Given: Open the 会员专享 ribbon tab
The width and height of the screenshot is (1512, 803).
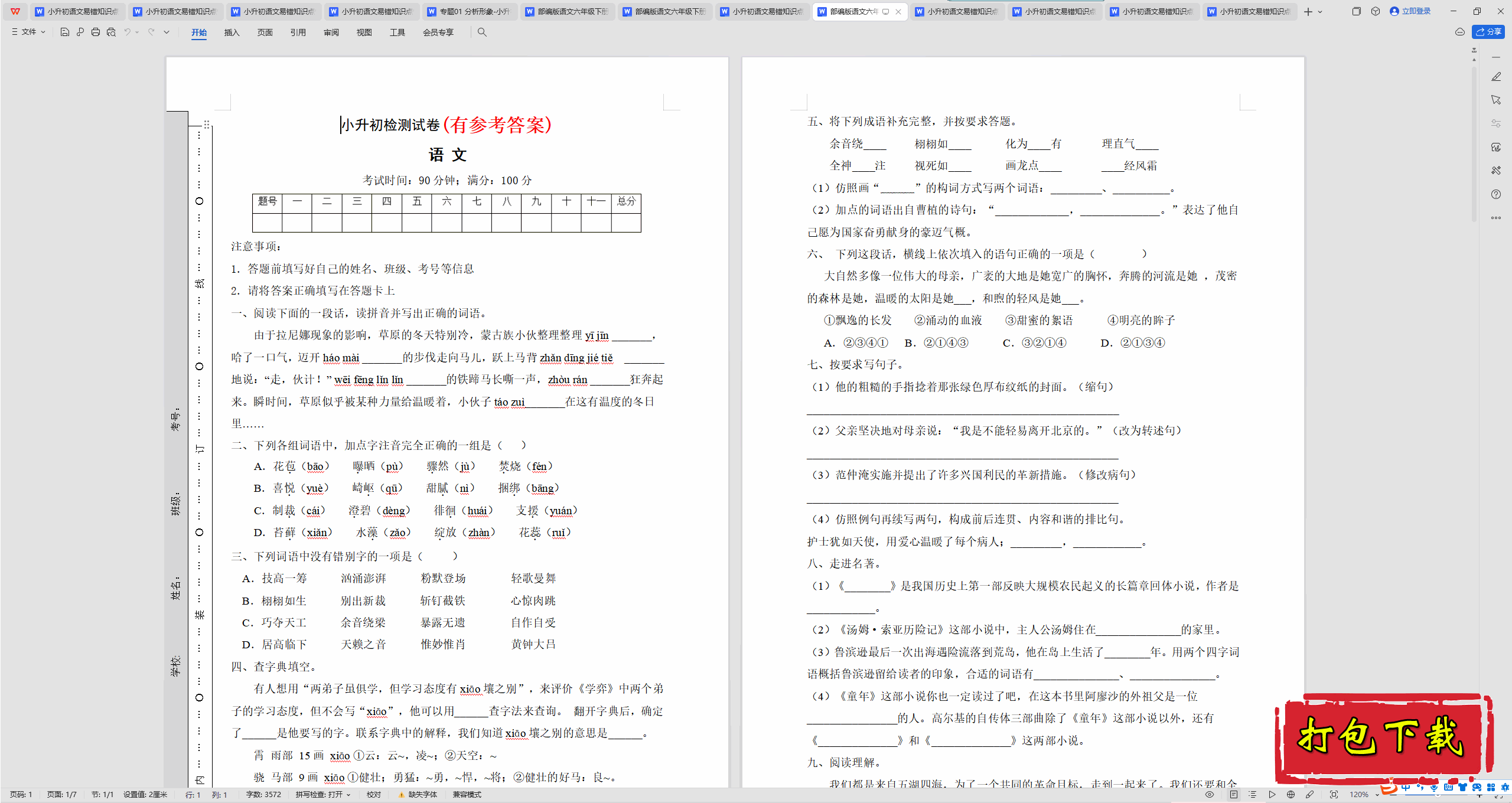Looking at the screenshot, I should (x=438, y=32).
